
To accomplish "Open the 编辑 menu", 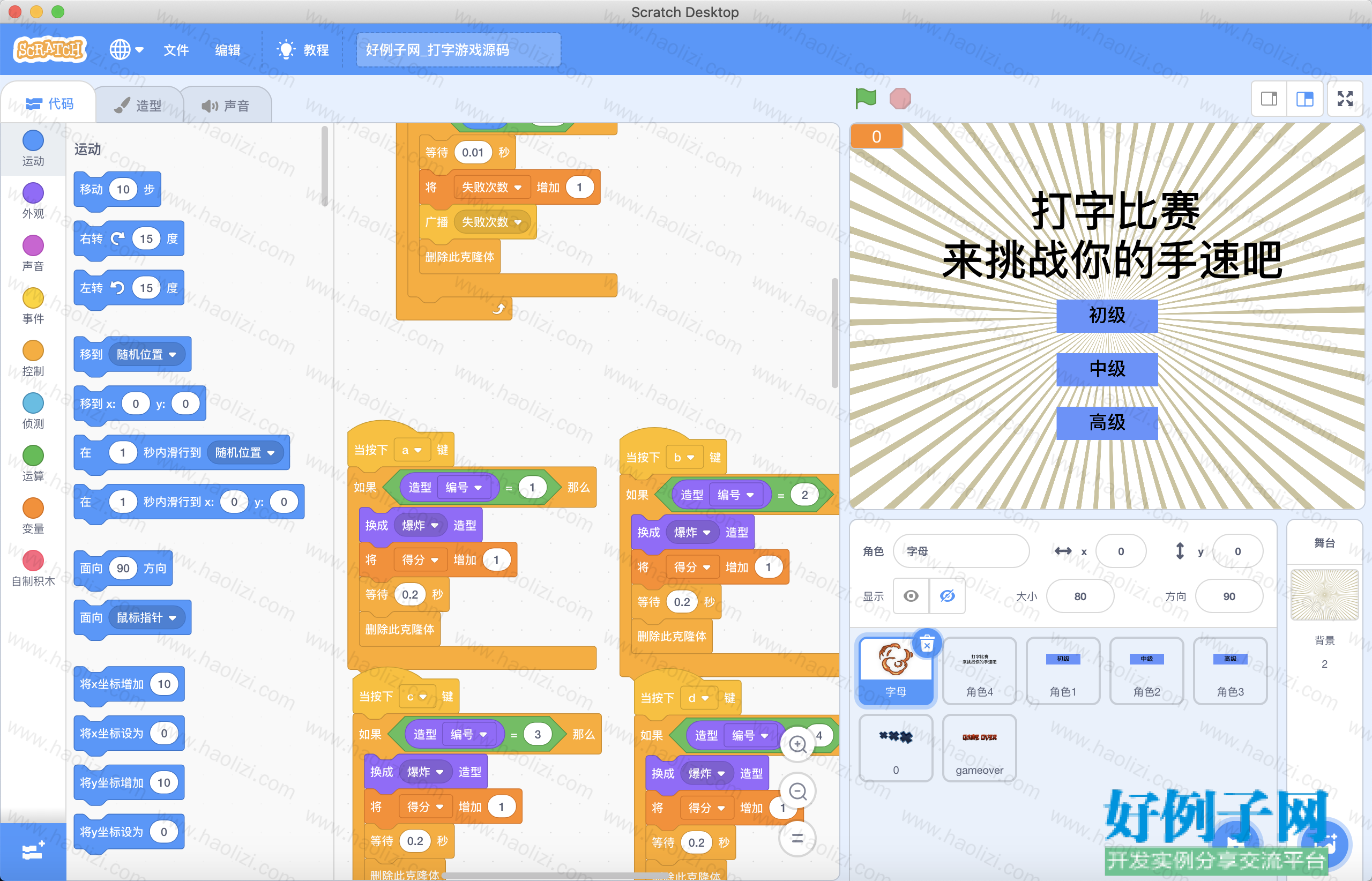I will click(228, 50).
